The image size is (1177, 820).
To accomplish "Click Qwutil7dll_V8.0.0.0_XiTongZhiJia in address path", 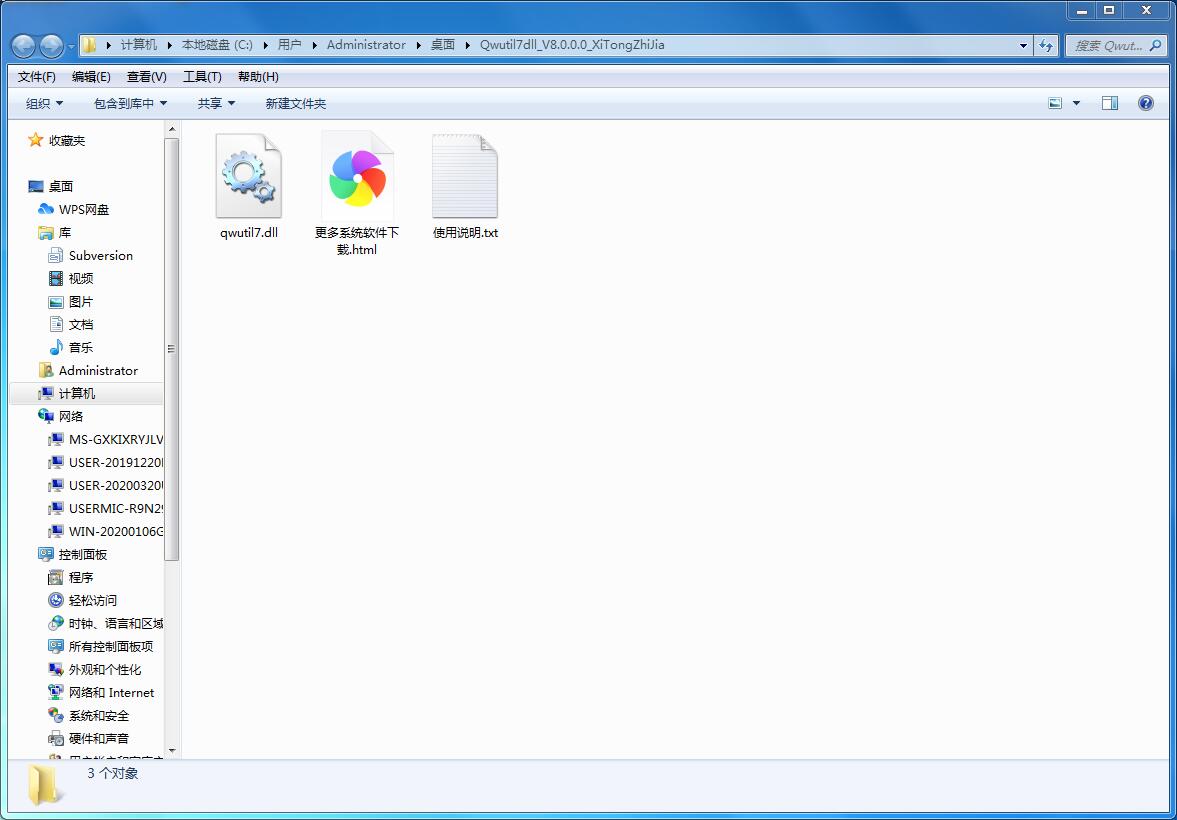I will (x=572, y=45).
